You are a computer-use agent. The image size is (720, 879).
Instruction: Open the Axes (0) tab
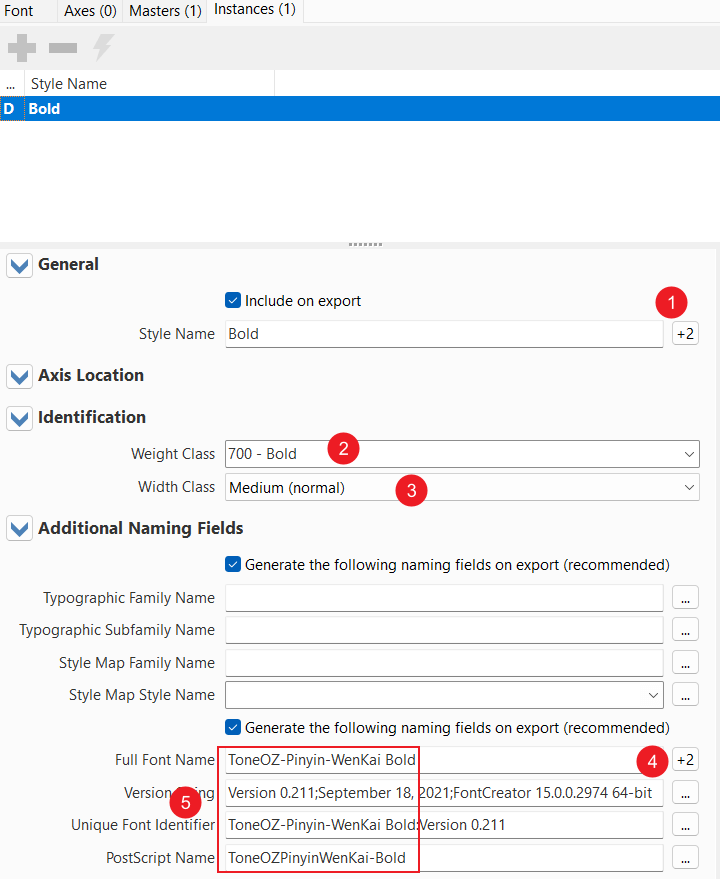[x=90, y=11]
